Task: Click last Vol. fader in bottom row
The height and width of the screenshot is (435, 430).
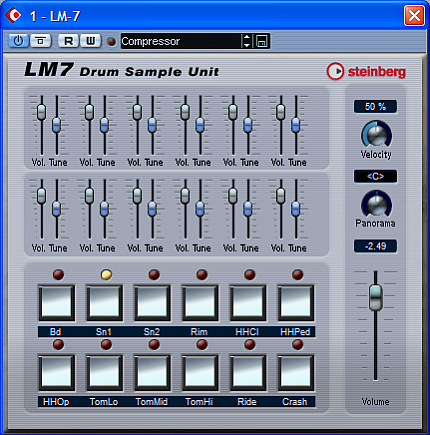Action: pyautogui.click(x=281, y=196)
